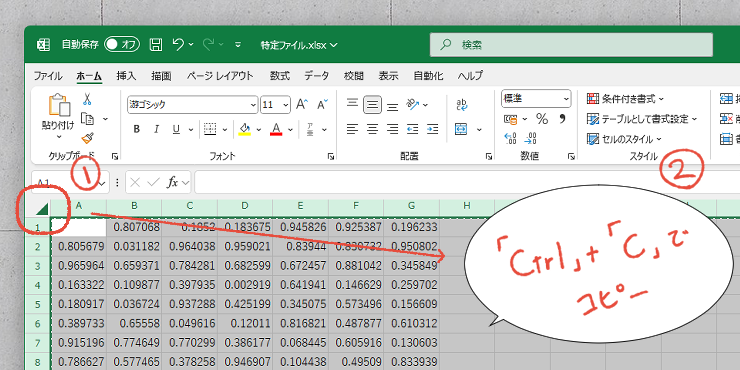The height and width of the screenshot is (370, 740).
Task: Decrease font size with the smaller A icon
Action: click(323, 104)
